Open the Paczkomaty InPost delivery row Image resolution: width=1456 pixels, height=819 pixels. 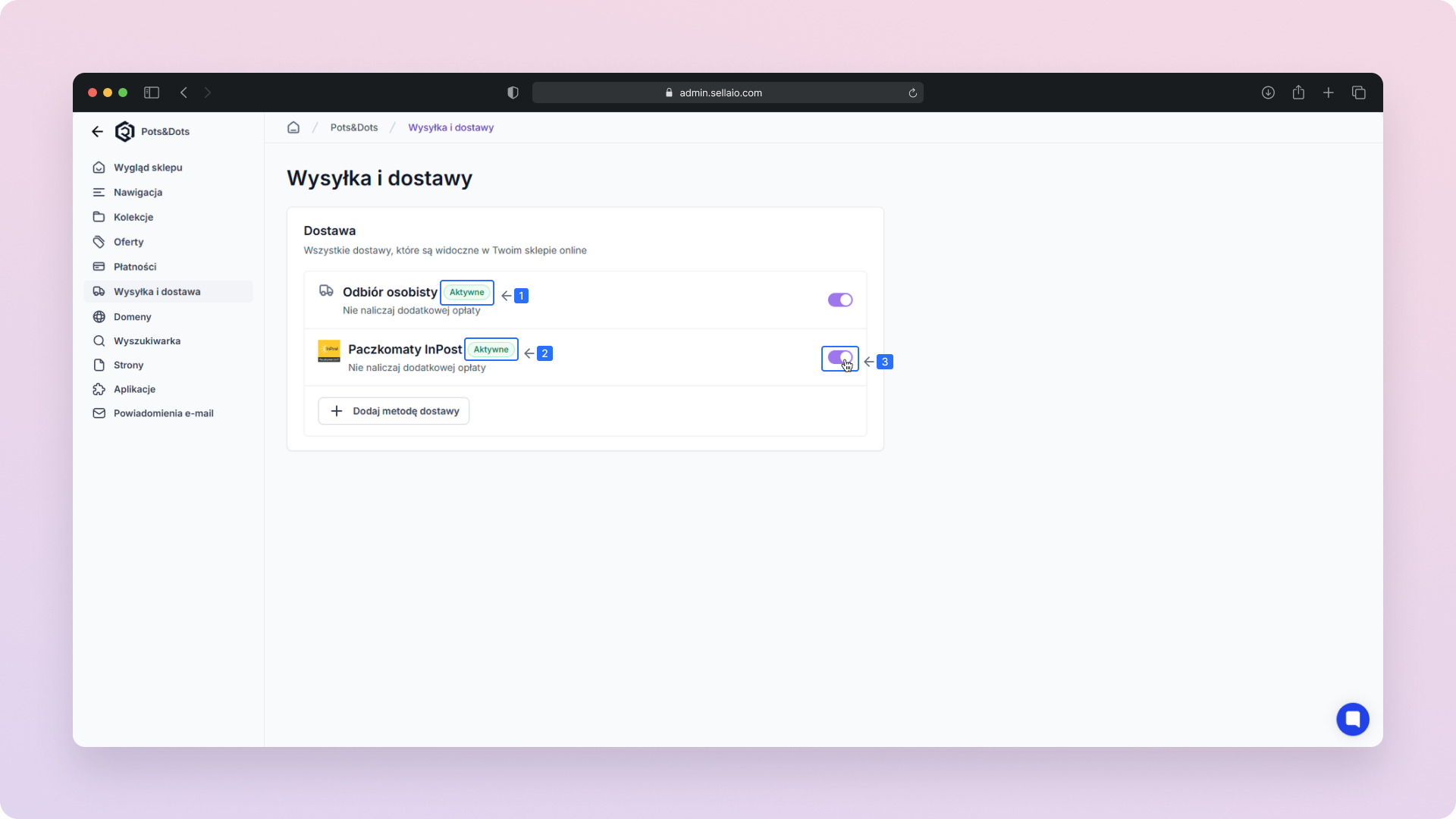tap(404, 350)
